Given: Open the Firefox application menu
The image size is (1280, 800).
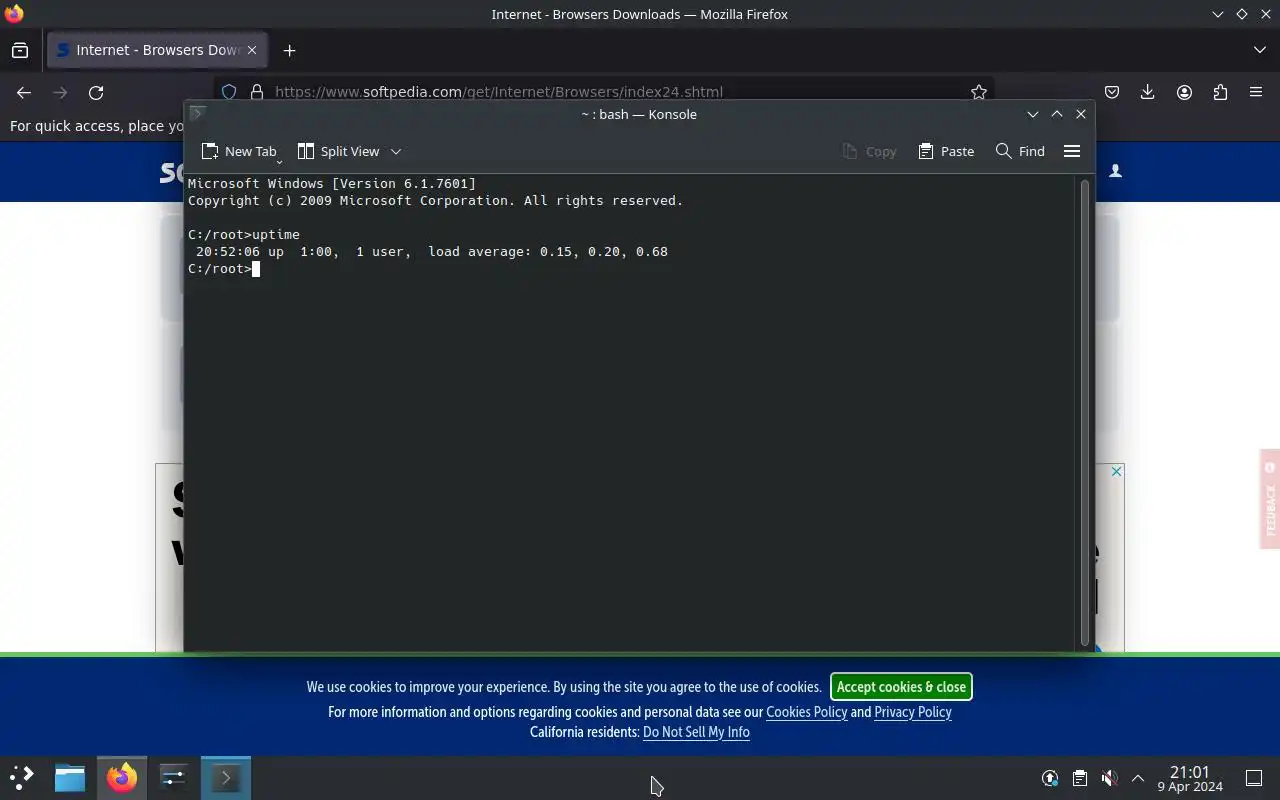Looking at the screenshot, I should 1256,92.
